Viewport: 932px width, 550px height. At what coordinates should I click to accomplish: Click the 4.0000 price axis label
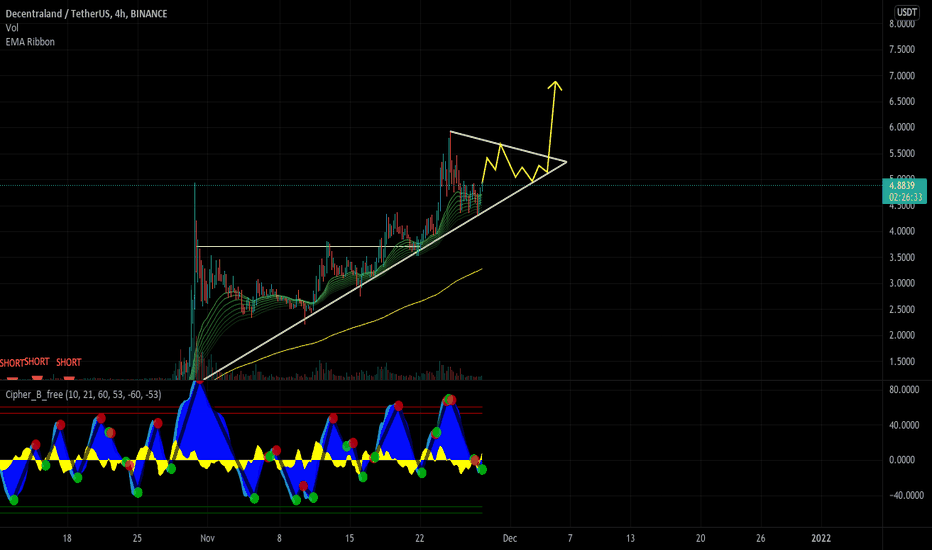coord(902,231)
